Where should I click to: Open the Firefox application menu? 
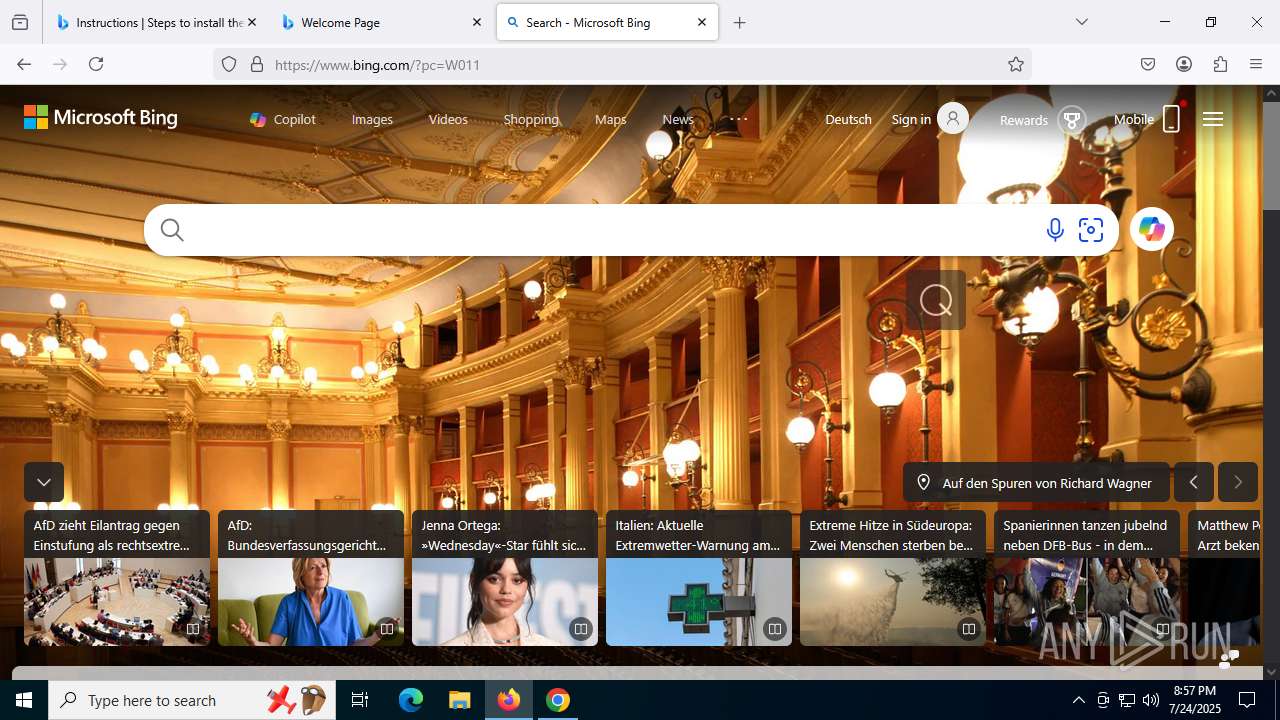coord(1256,64)
